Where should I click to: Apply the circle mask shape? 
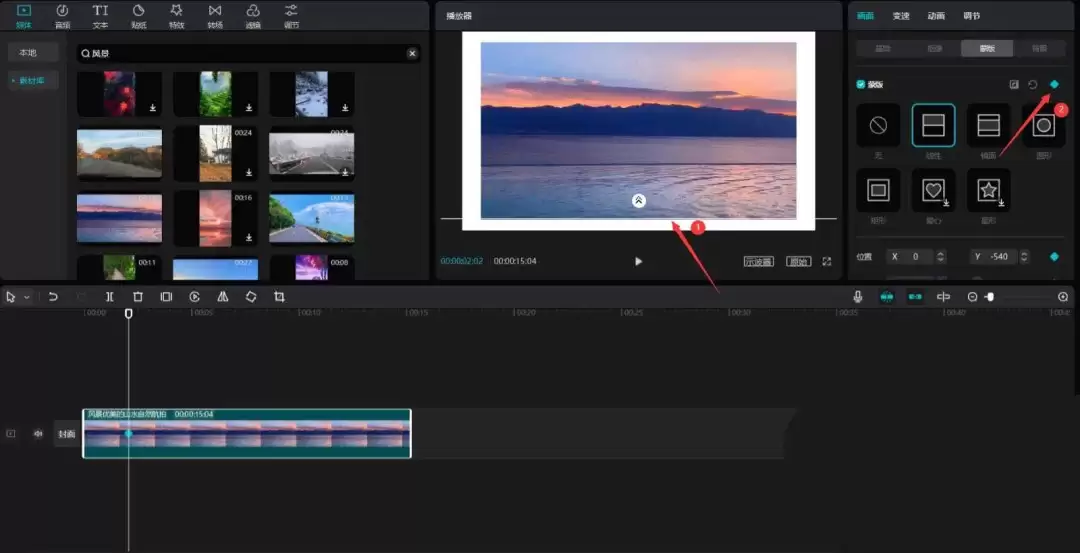pos(1043,126)
